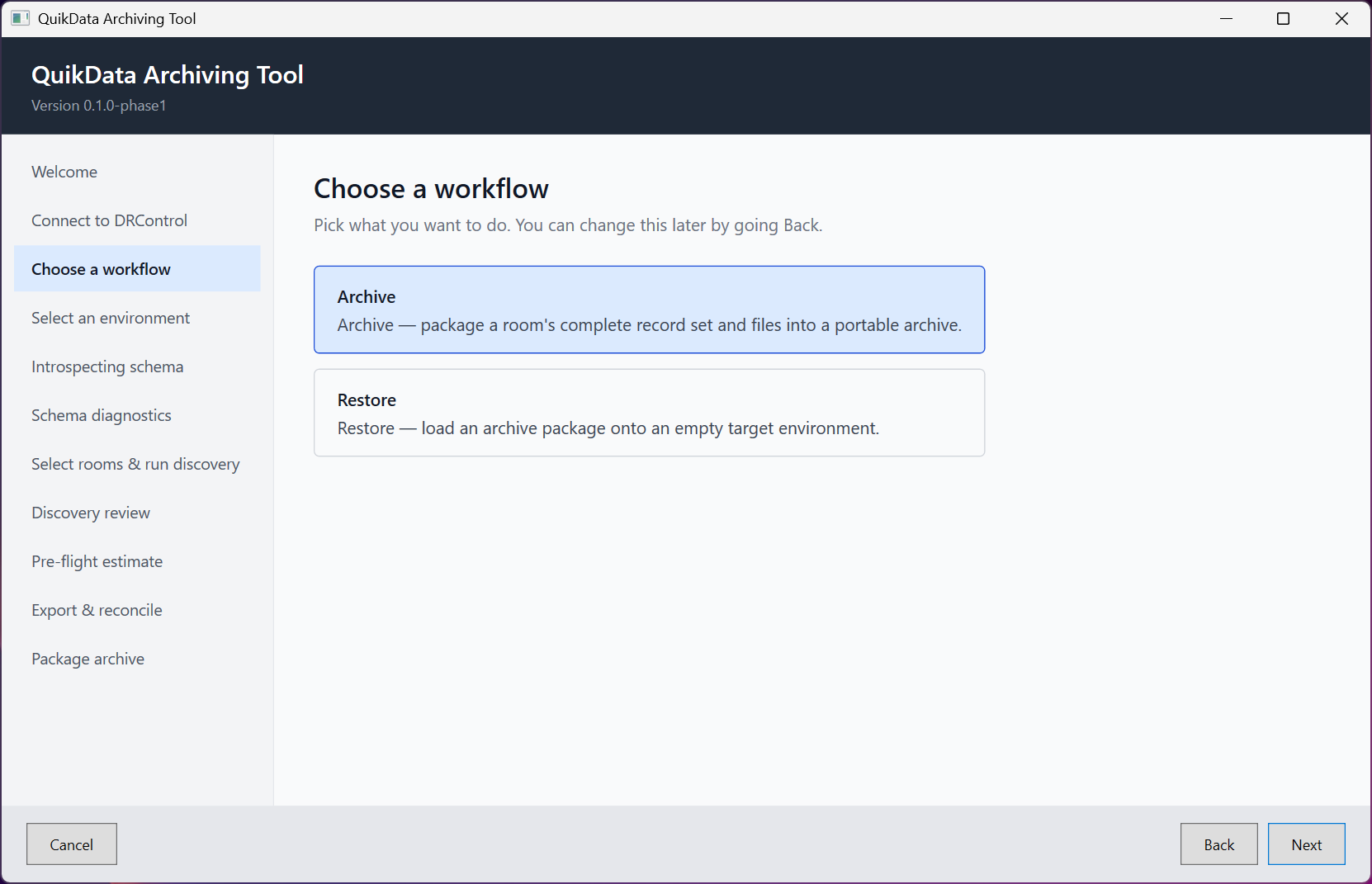Select the Restore workflow card
The image size is (1372, 884).
click(649, 413)
